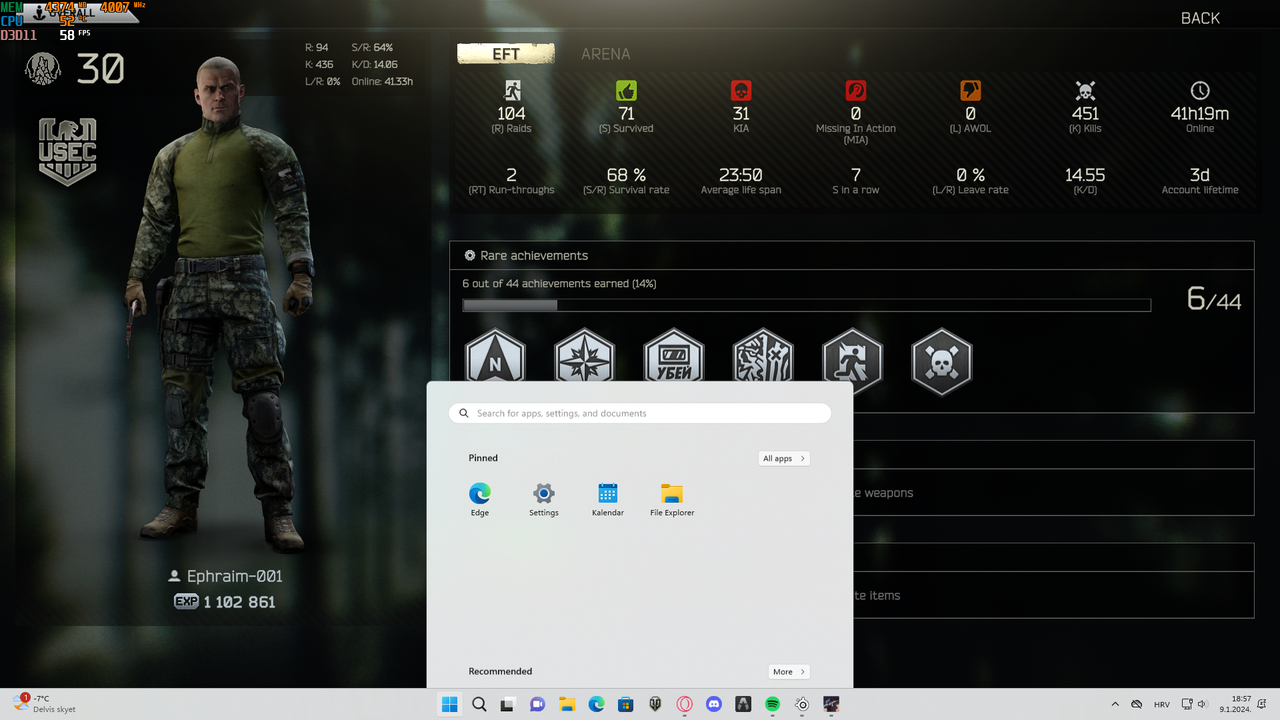Open Spotify from the taskbar

[x=771, y=704]
